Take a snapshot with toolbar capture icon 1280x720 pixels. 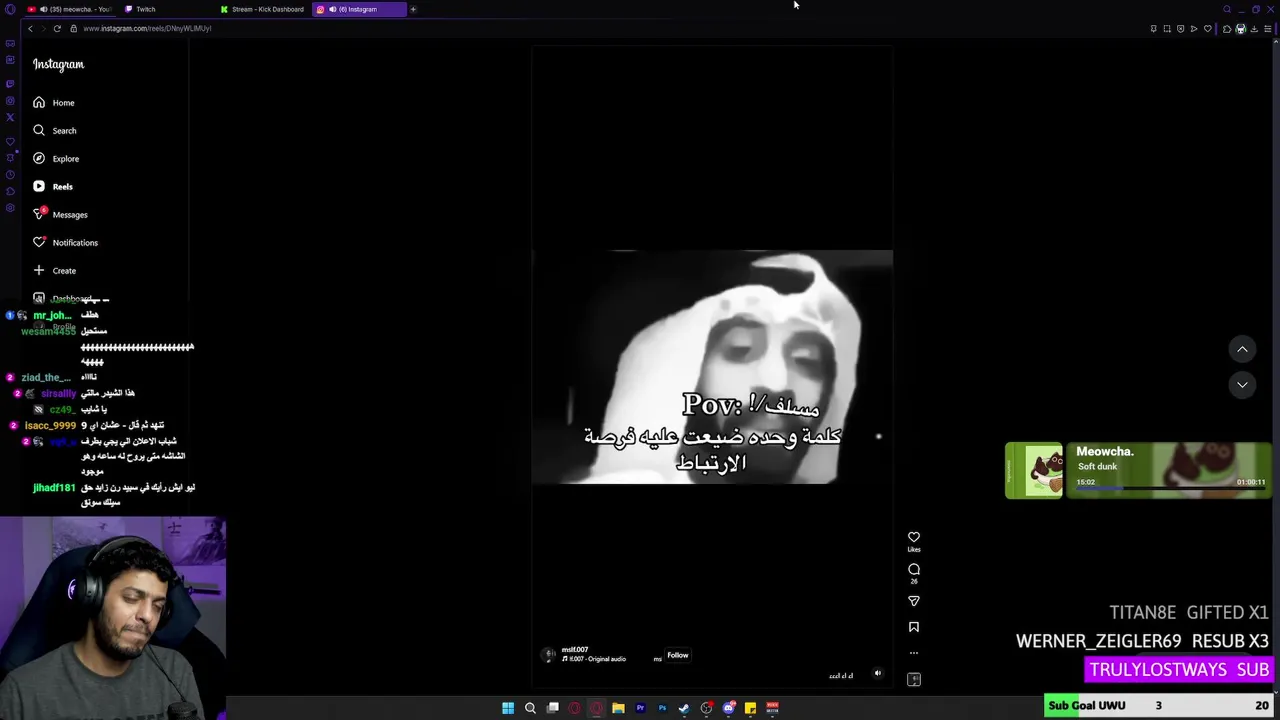point(1167,28)
